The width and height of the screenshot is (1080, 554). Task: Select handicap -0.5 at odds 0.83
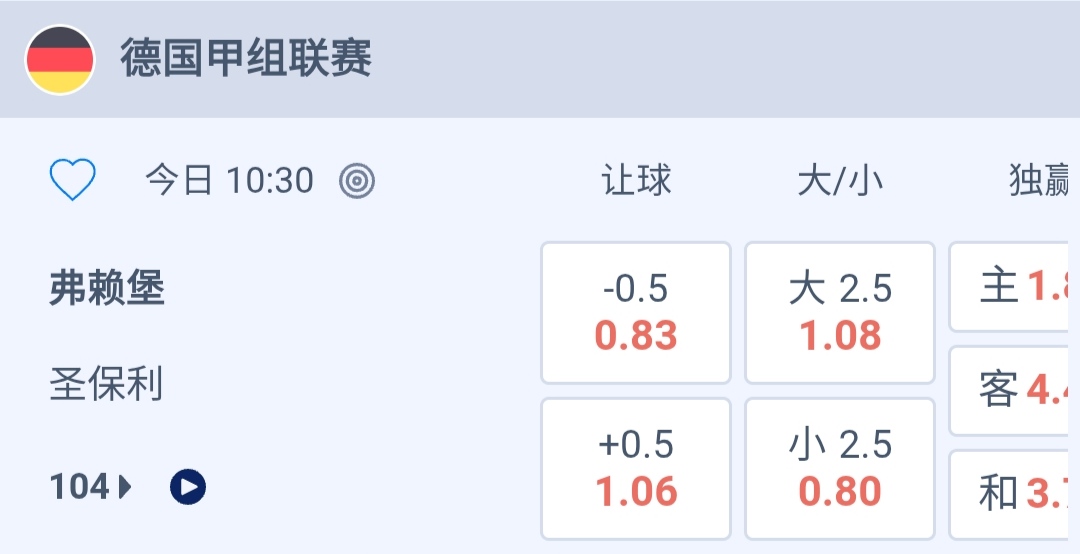tap(636, 313)
